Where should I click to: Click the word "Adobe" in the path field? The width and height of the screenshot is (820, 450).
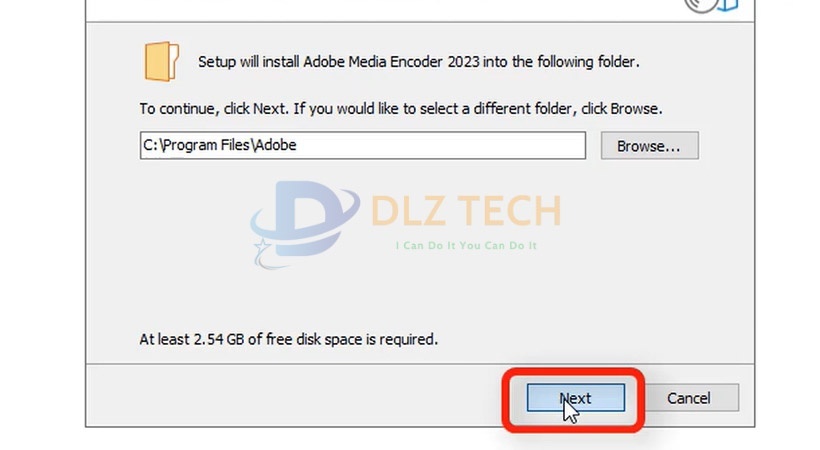click(275, 145)
